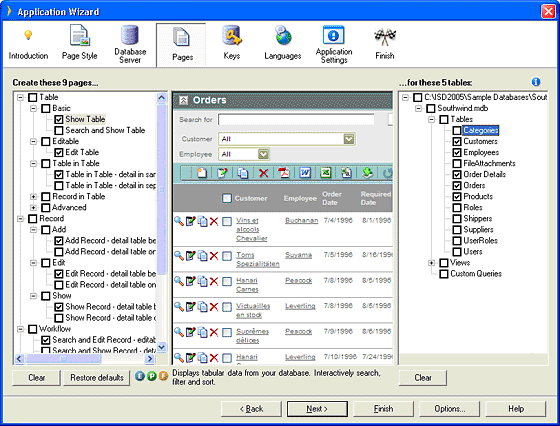Uncheck the Customers table checkbox
Image resolution: width=560 pixels, height=426 pixels.
(x=457, y=141)
